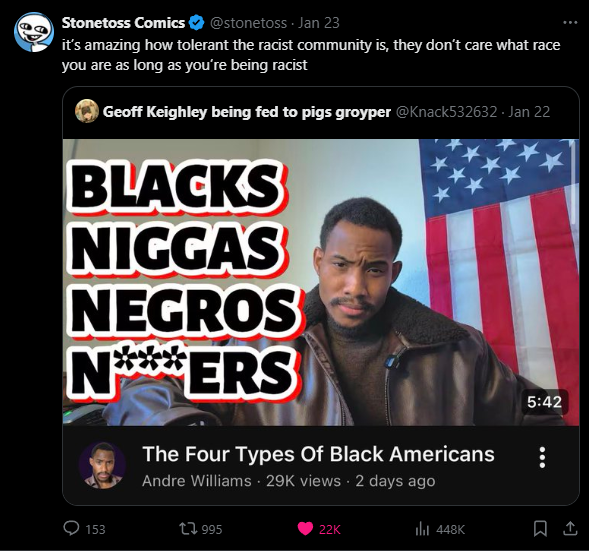Click the repost arrows icon
Image resolution: width=589 pixels, height=551 pixels.
187,529
